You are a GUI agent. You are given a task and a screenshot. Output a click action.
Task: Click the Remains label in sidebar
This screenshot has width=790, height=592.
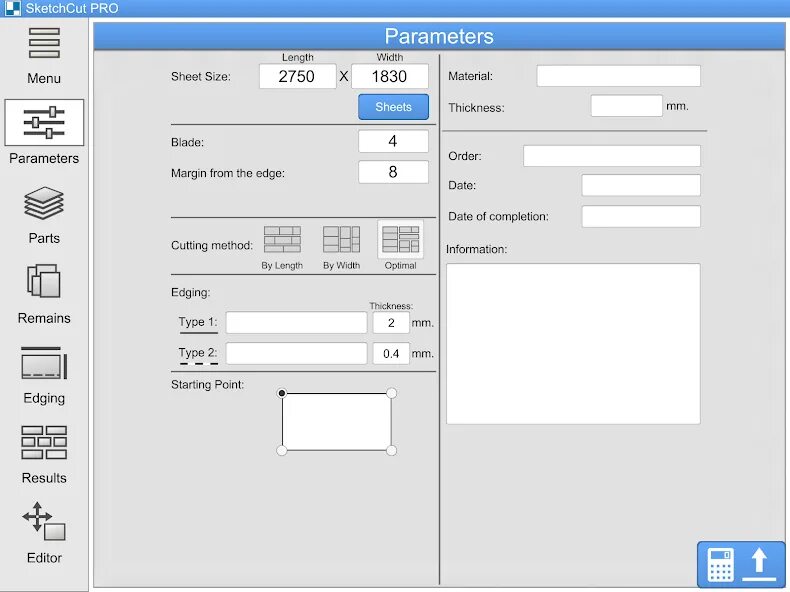(44, 318)
